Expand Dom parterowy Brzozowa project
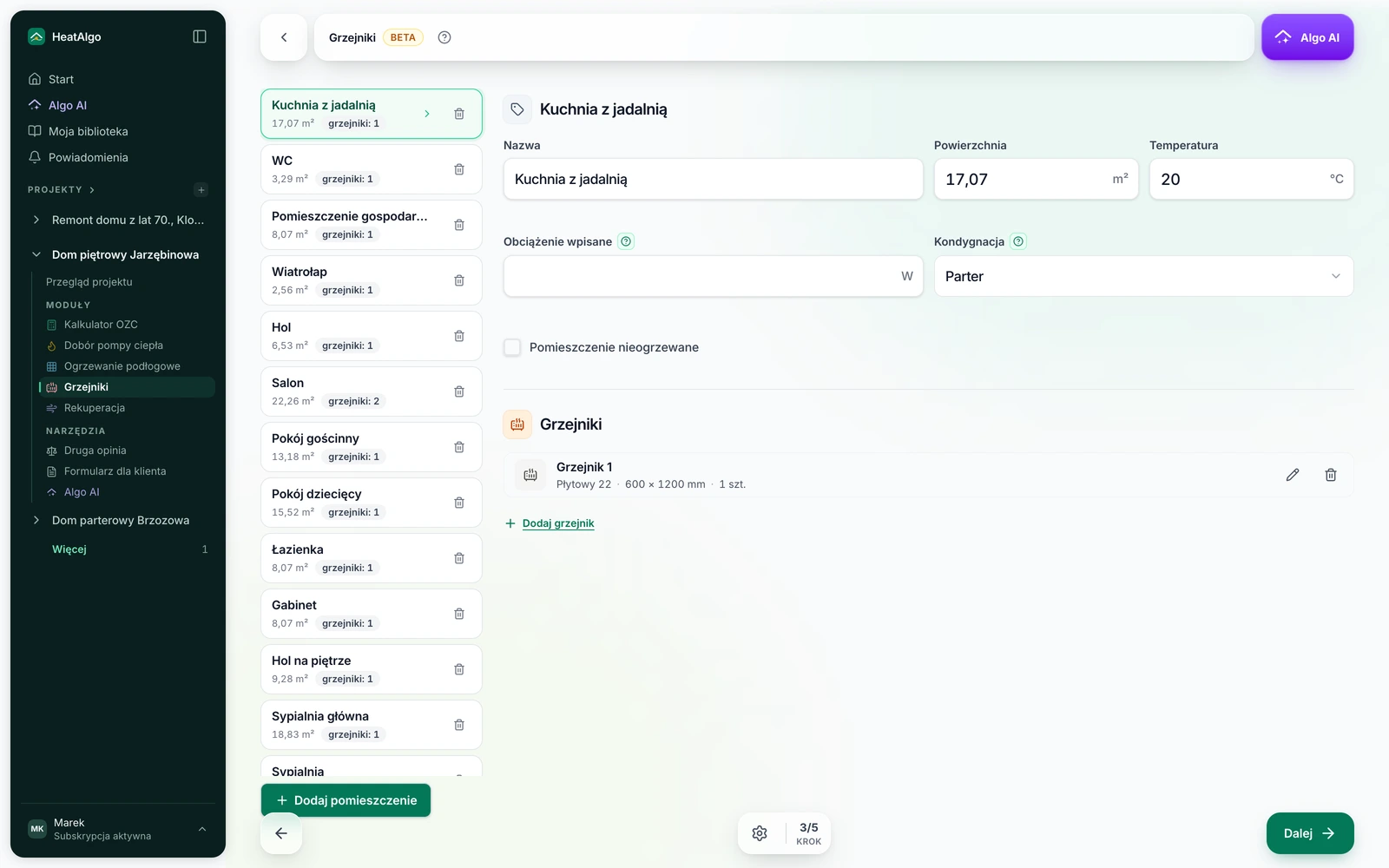Screen dimensions: 1389x868 point(36,520)
